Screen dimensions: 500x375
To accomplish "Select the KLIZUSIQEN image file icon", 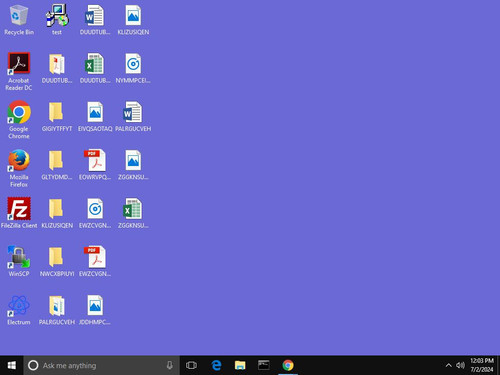I will (x=133, y=20).
